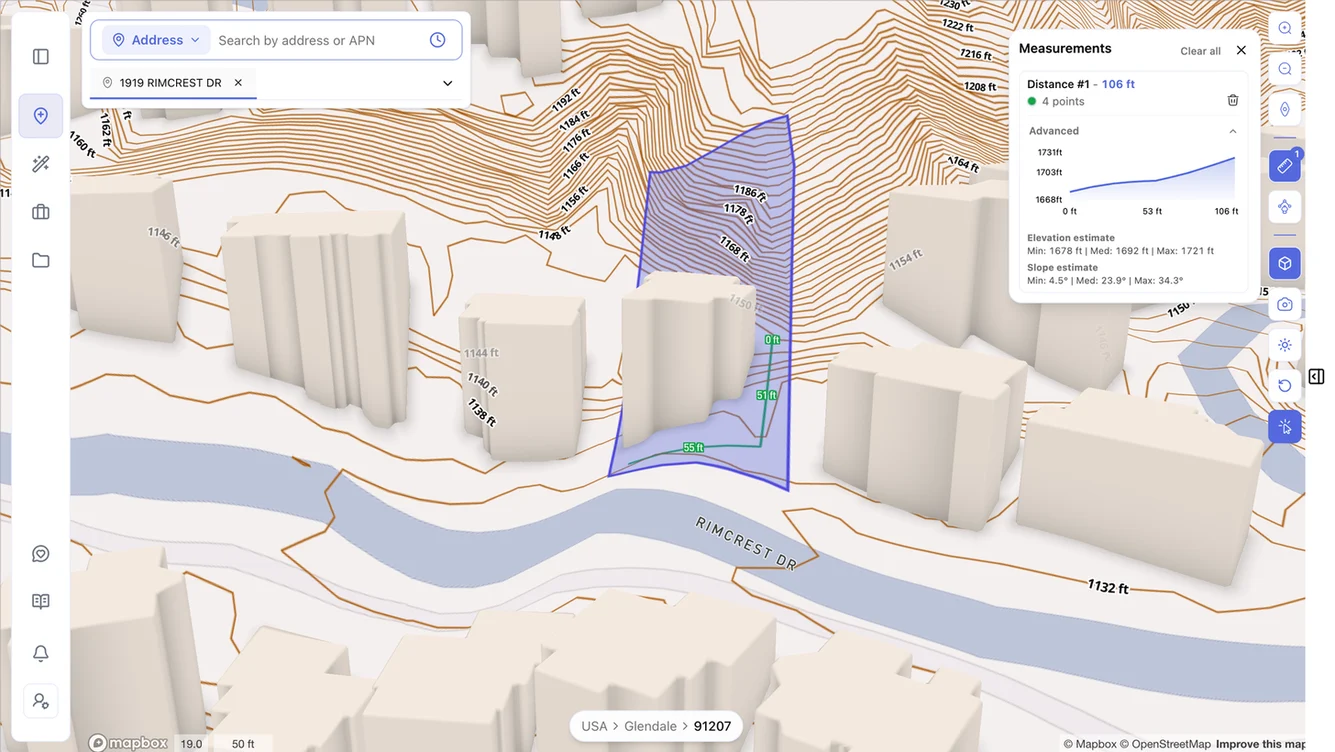Click the 91207 zip breadcrumb
Image resolution: width=1335 pixels, height=752 pixels.
coord(712,726)
